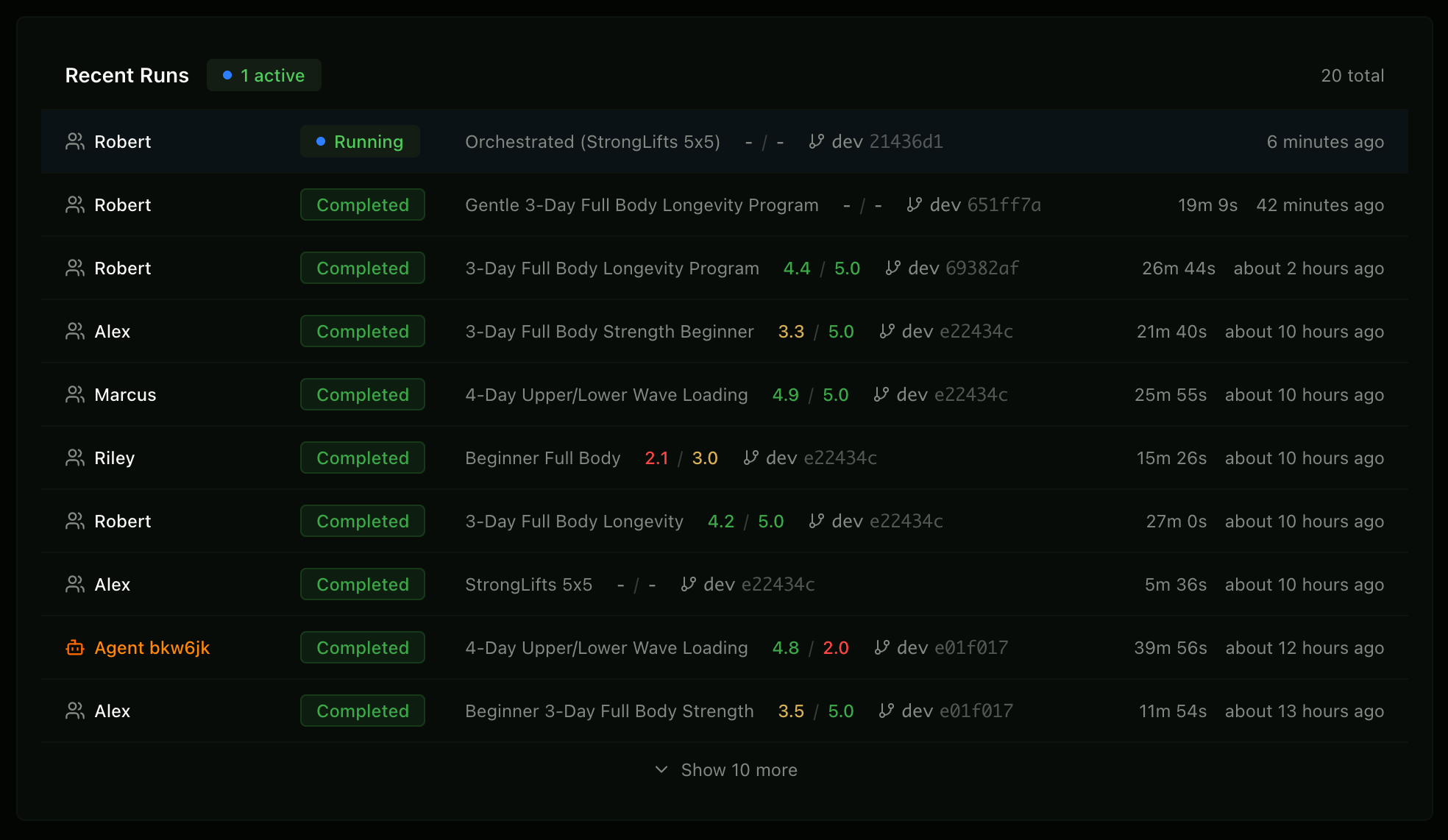Click the user icon in the 3-Day Full Body Strength Beginner row

[x=75, y=331]
